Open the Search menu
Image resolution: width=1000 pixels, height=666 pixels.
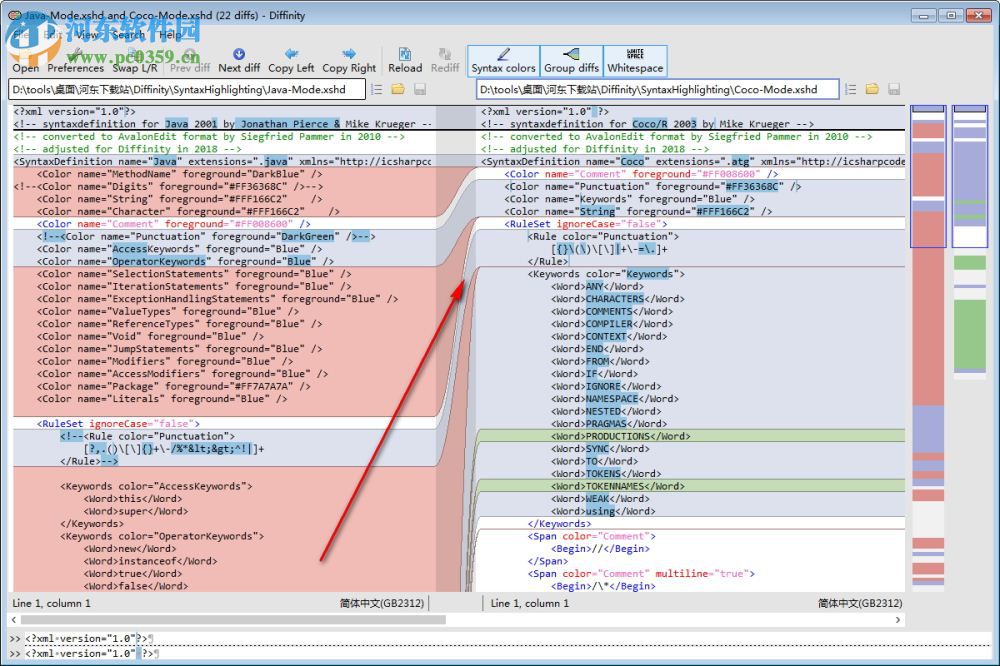(x=127, y=34)
